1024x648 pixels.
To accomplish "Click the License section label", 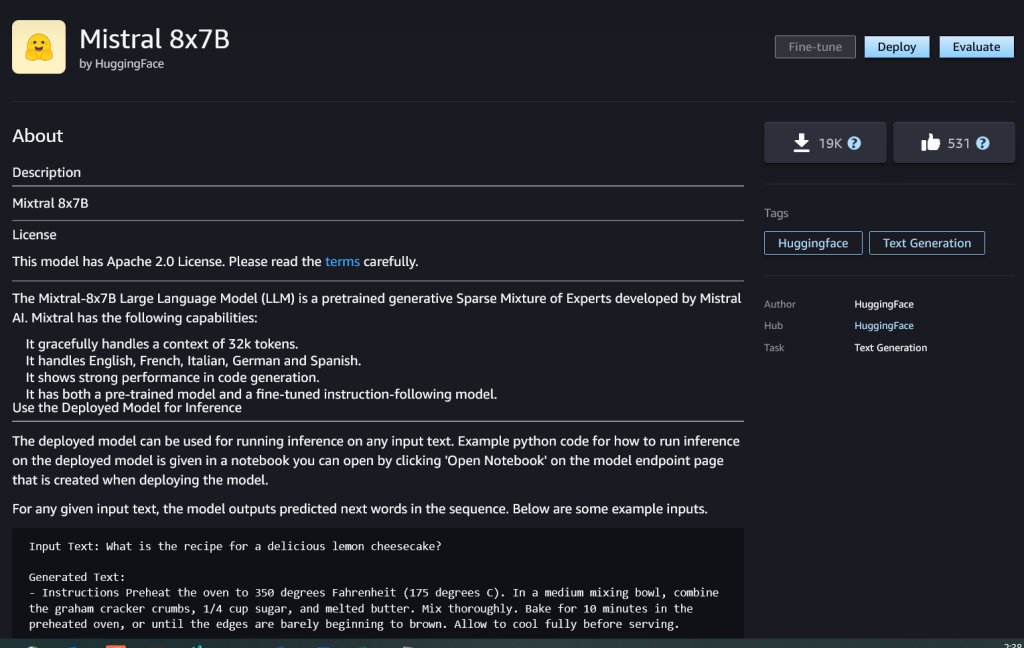I will (34, 235).
